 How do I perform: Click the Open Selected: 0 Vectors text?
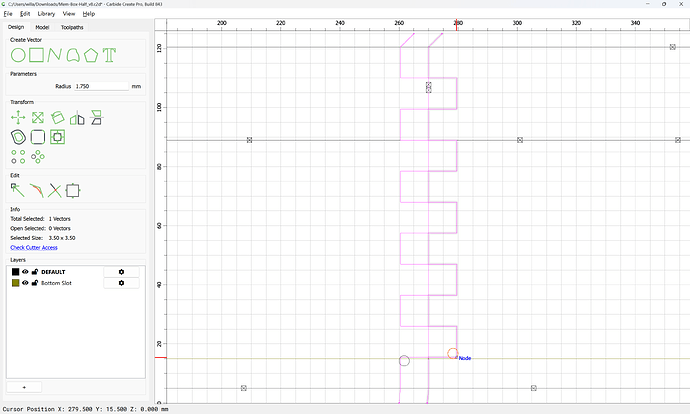40,228
